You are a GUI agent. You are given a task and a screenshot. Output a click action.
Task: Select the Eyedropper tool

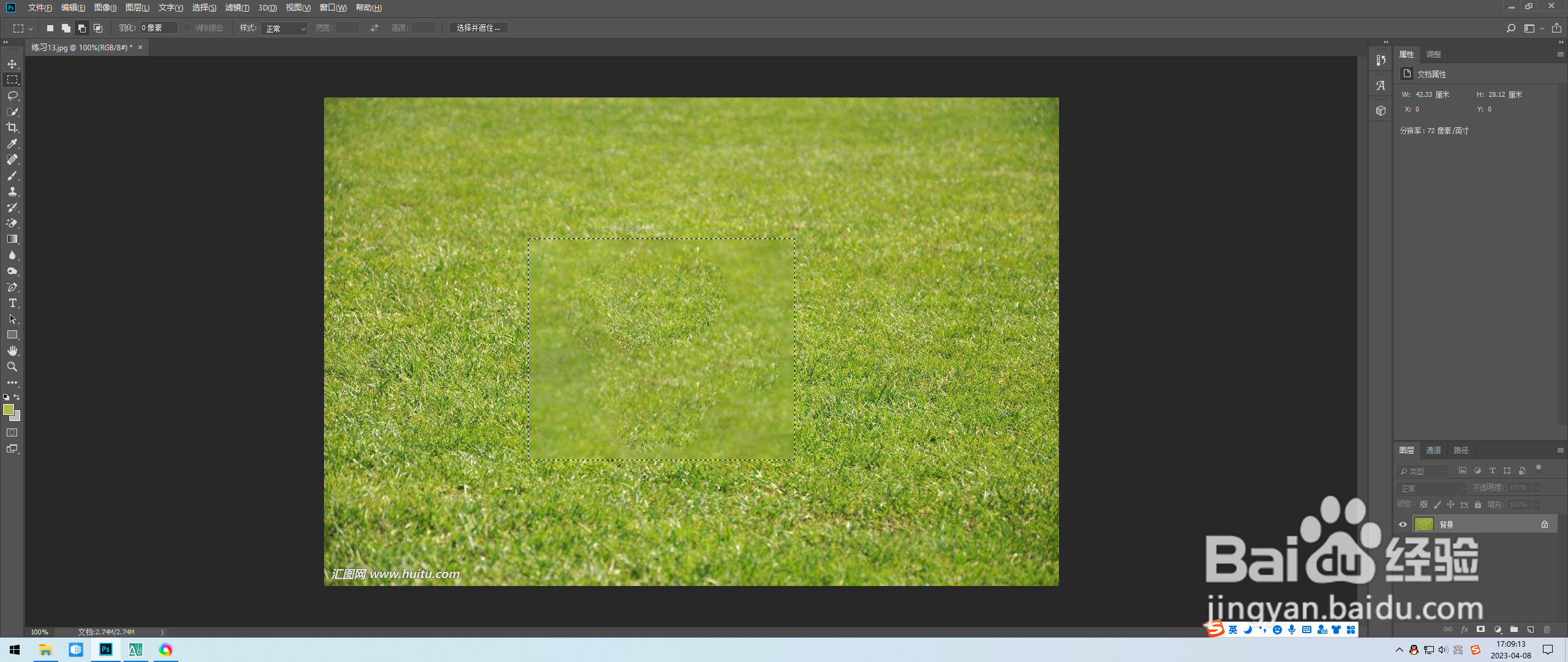coord(12,143)
